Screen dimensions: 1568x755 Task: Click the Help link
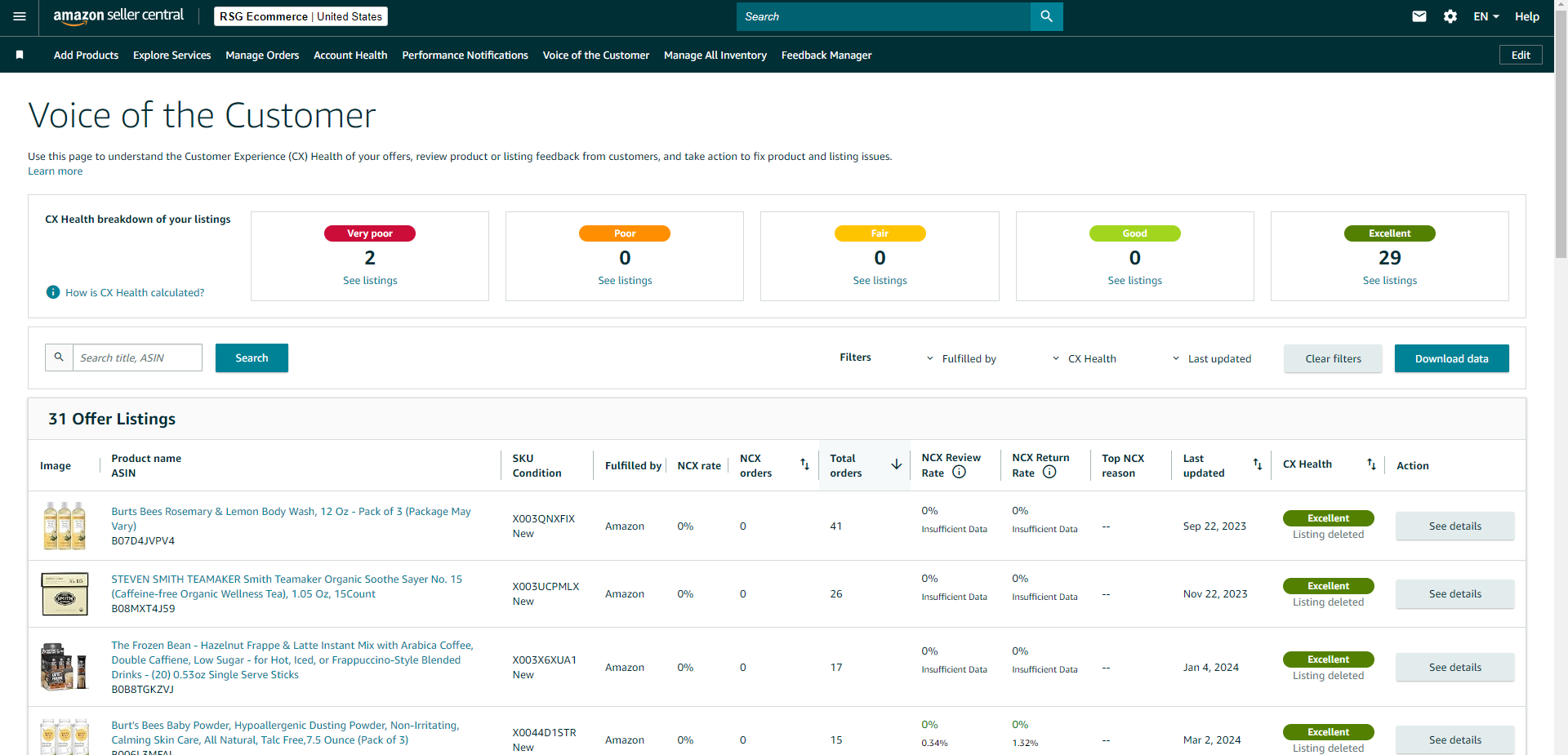coord(1527,16)
